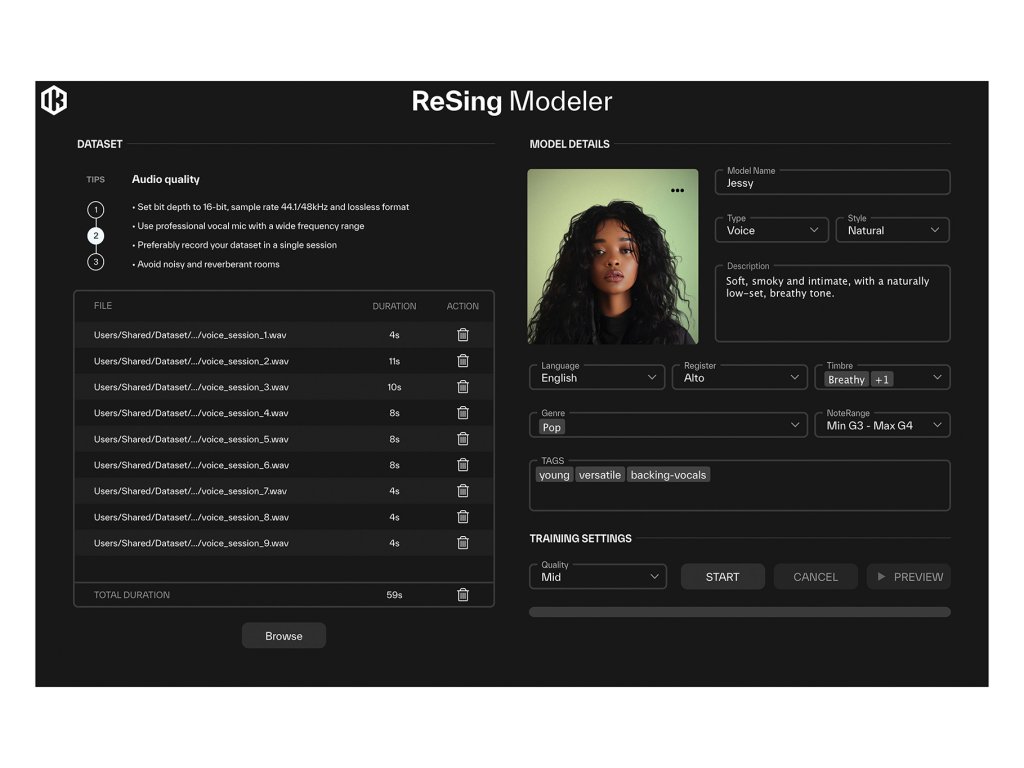This screenshot has width=1024, height=768.
Task: Delete voice_session_3.wav from dataset
Action: pos(463,387)
